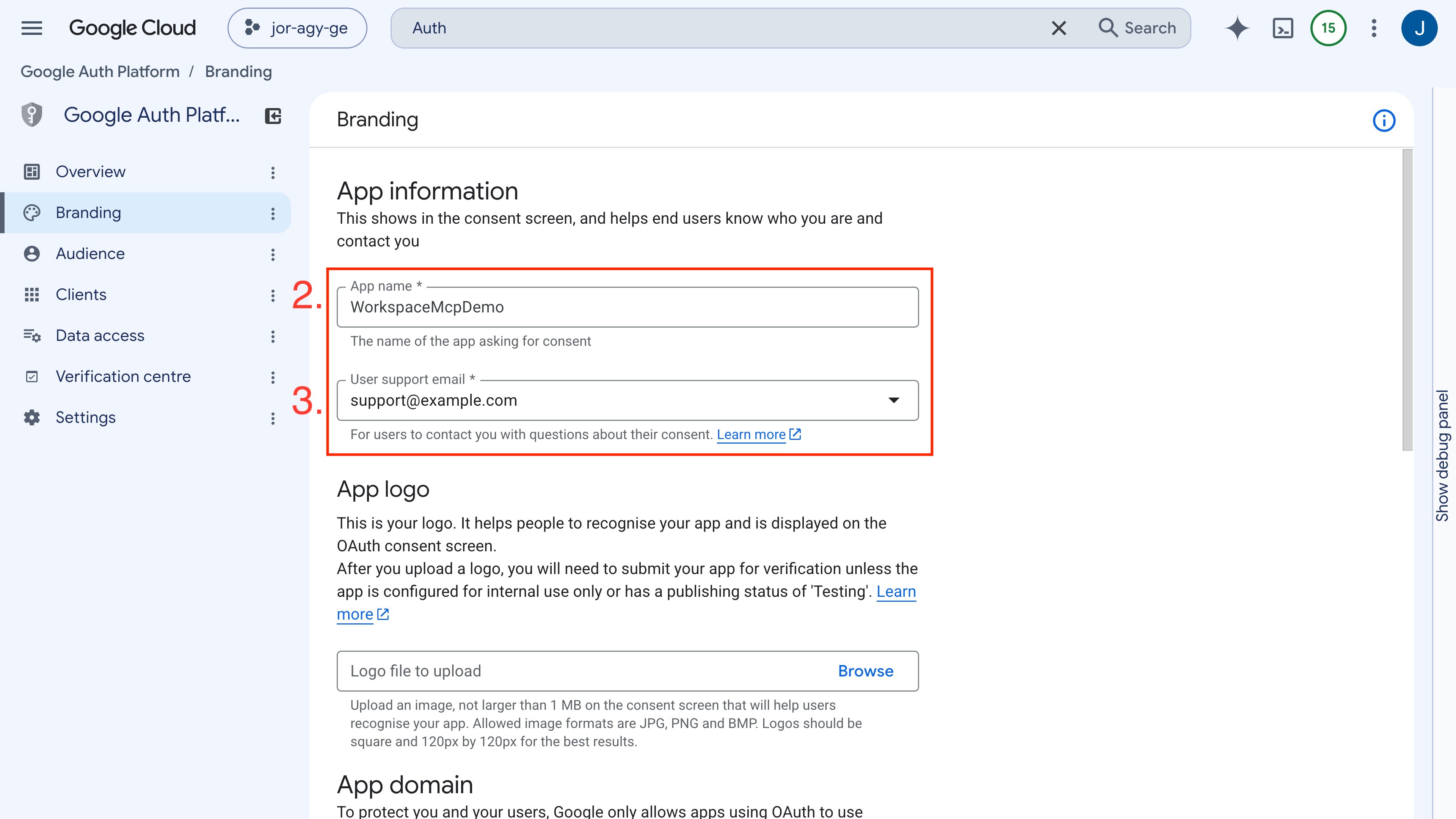The height and width of the screenshot is (819, 1456).
Task: Open more options for Audience
Action: click(x=273, y=254)
